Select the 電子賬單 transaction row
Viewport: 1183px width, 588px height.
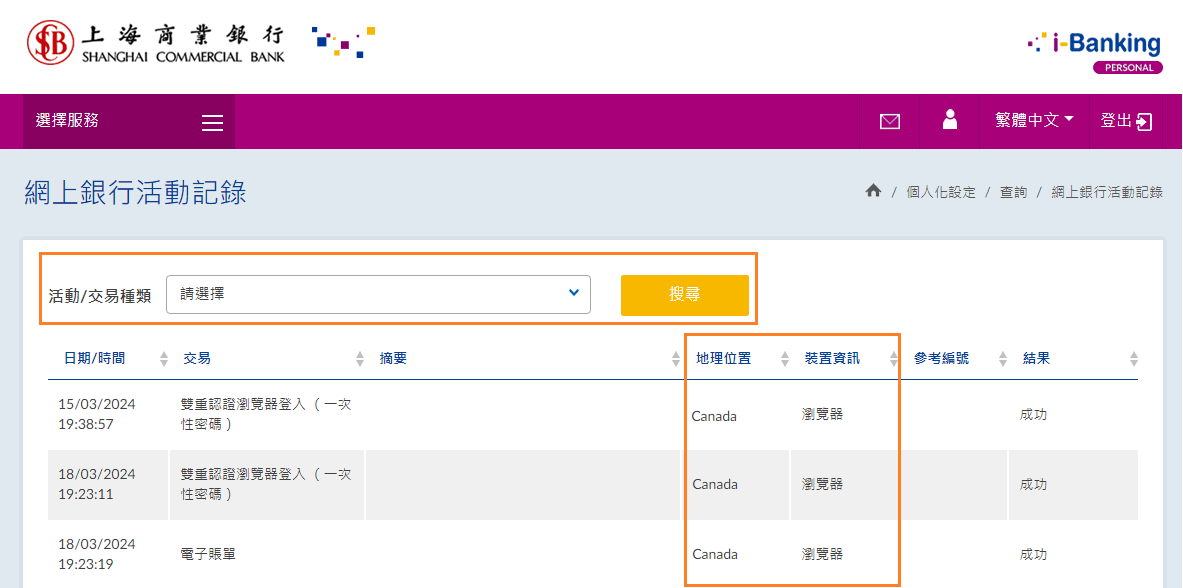[208, 554]
